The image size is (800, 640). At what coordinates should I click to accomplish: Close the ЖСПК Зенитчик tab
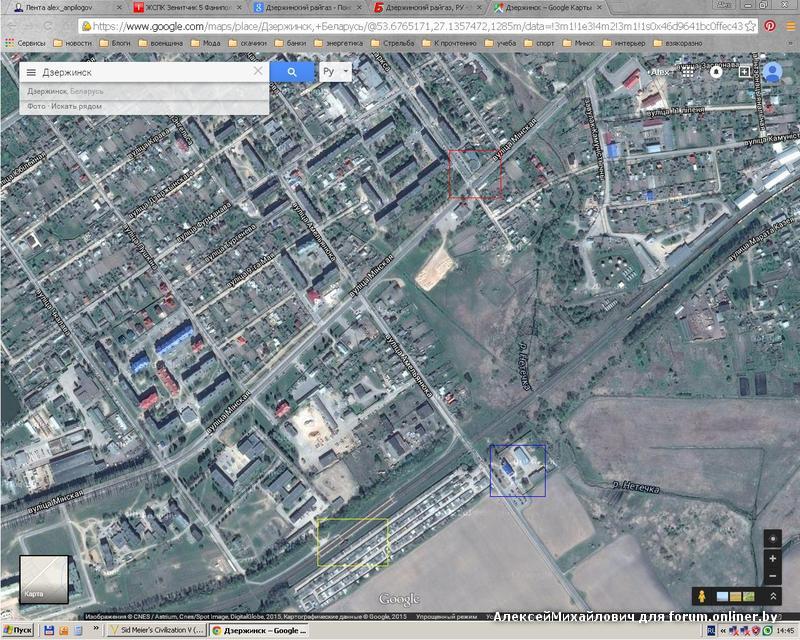click(238, 8)
